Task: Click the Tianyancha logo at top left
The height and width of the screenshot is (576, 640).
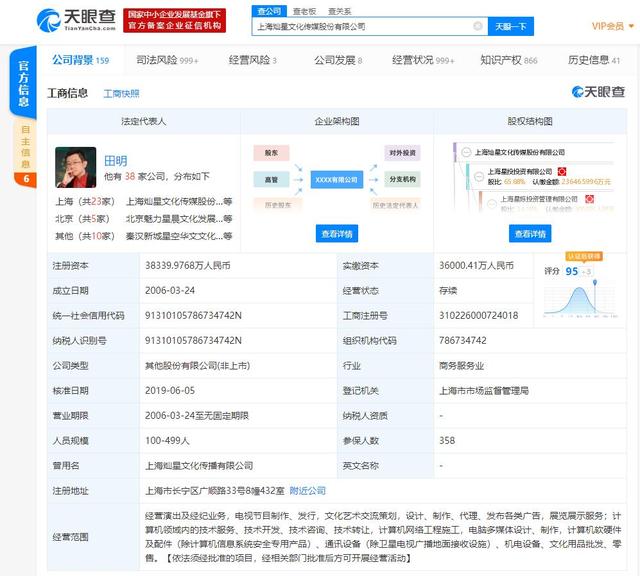Action: click(x=76, y=20)
